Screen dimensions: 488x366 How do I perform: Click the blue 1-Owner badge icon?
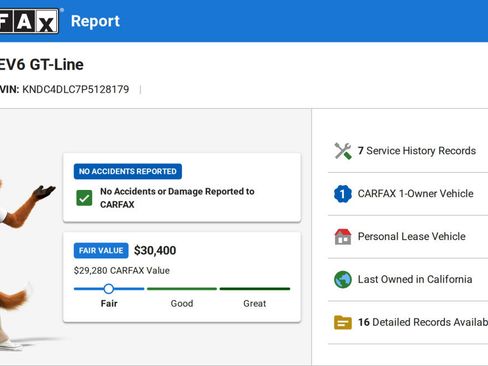(343, 194)
